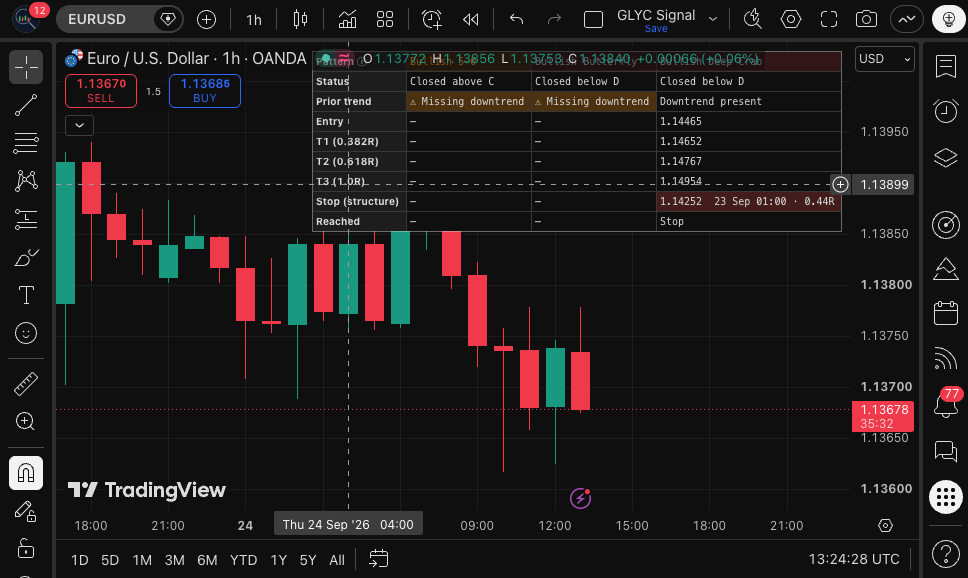The width and height of the screenshot is (968, 578).
Task: Open the emoji and icons tool
Action: [x=26, y=333]
